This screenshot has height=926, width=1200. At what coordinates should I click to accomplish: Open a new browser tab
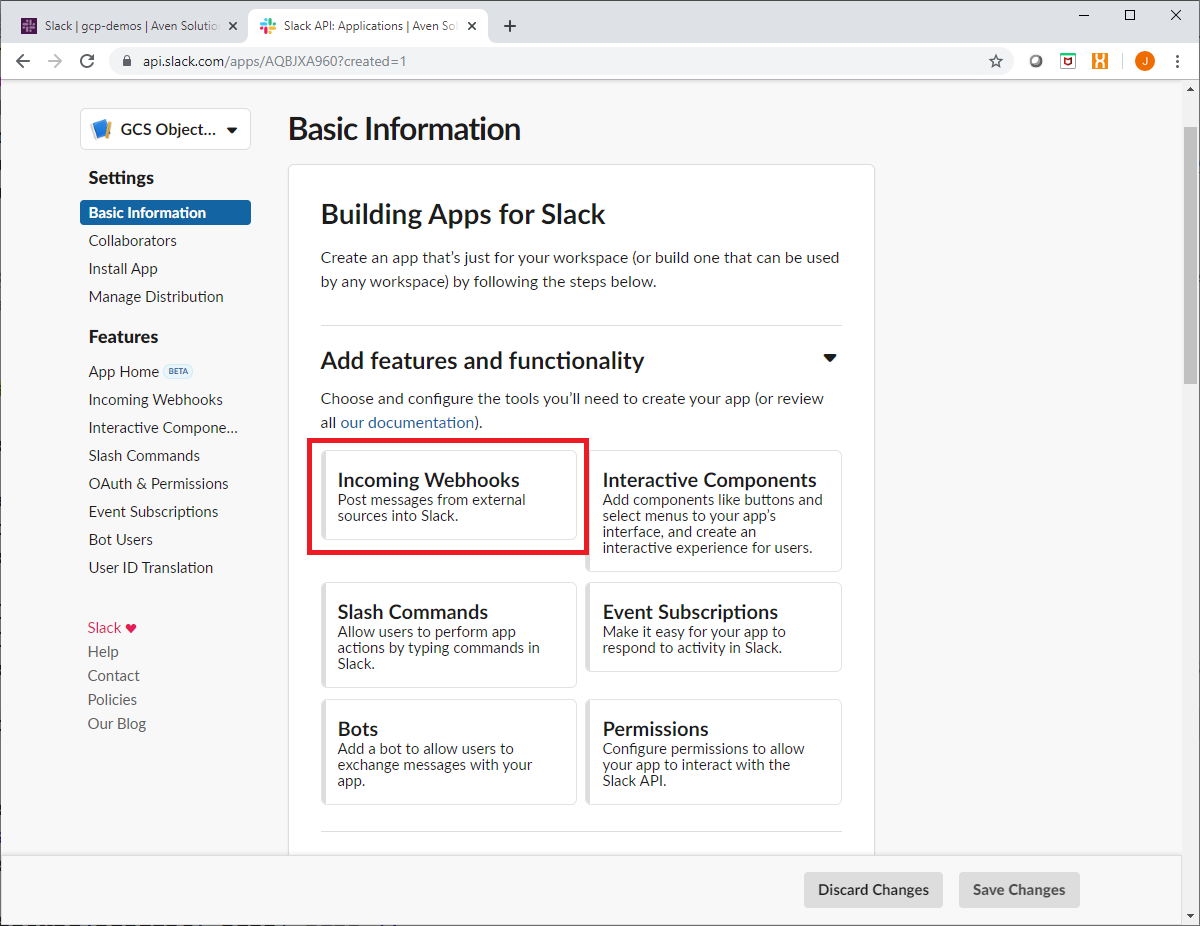point(510,26)
